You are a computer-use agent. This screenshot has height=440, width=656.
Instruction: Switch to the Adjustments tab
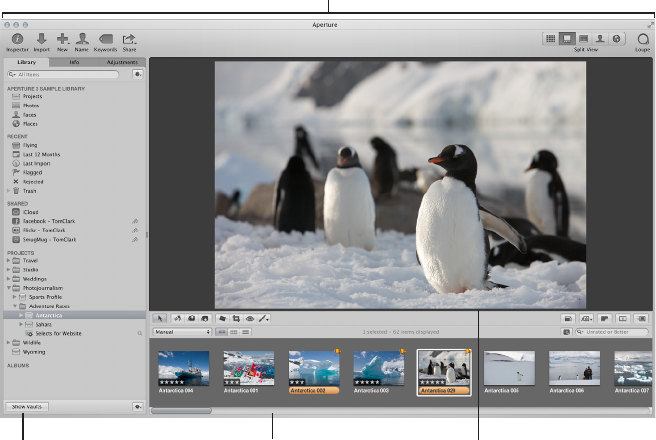point(121,62)
